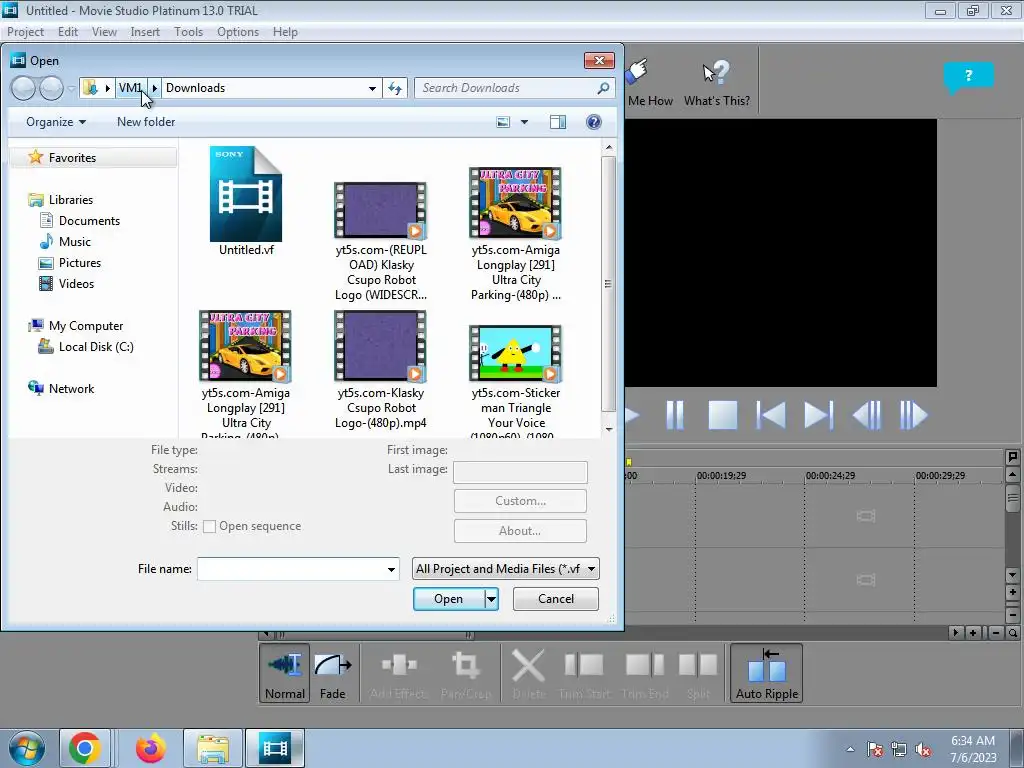Click the file list vertical scrollbar
The image size is (1024, 768).
(x=609, y=285)
